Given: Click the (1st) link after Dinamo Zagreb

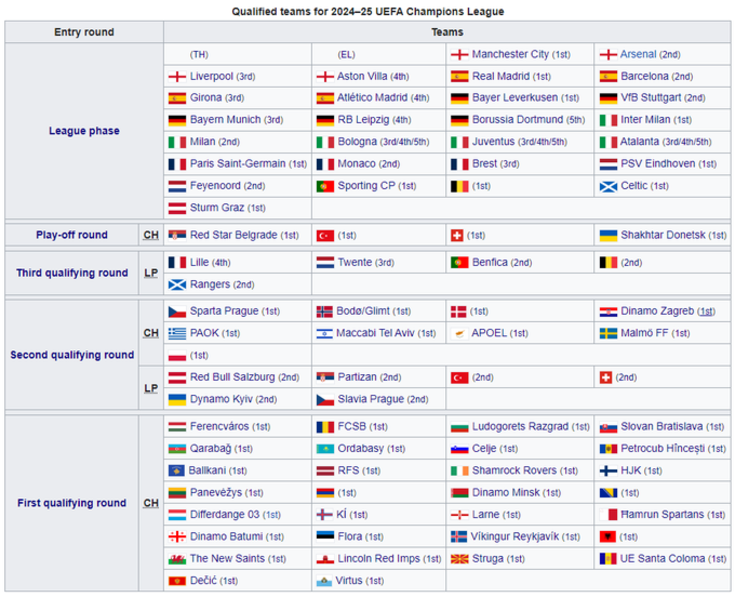Looking at the screenshot, I should click(706, 312).
